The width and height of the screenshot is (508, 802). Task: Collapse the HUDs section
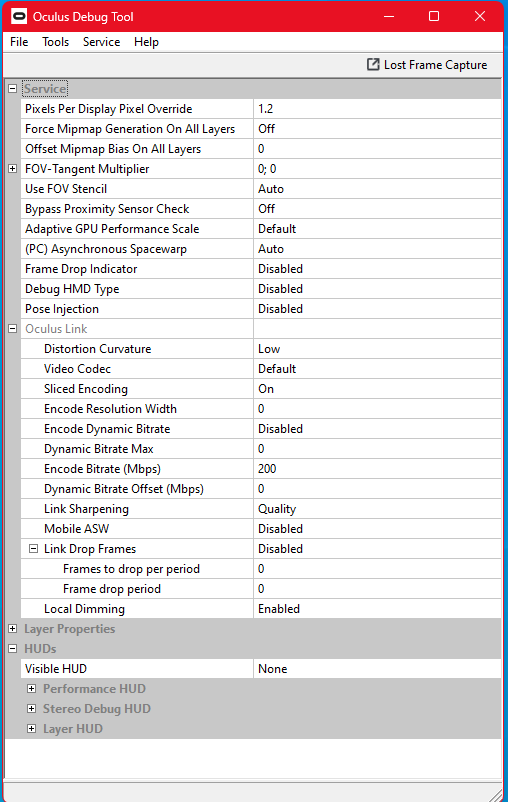13,648
